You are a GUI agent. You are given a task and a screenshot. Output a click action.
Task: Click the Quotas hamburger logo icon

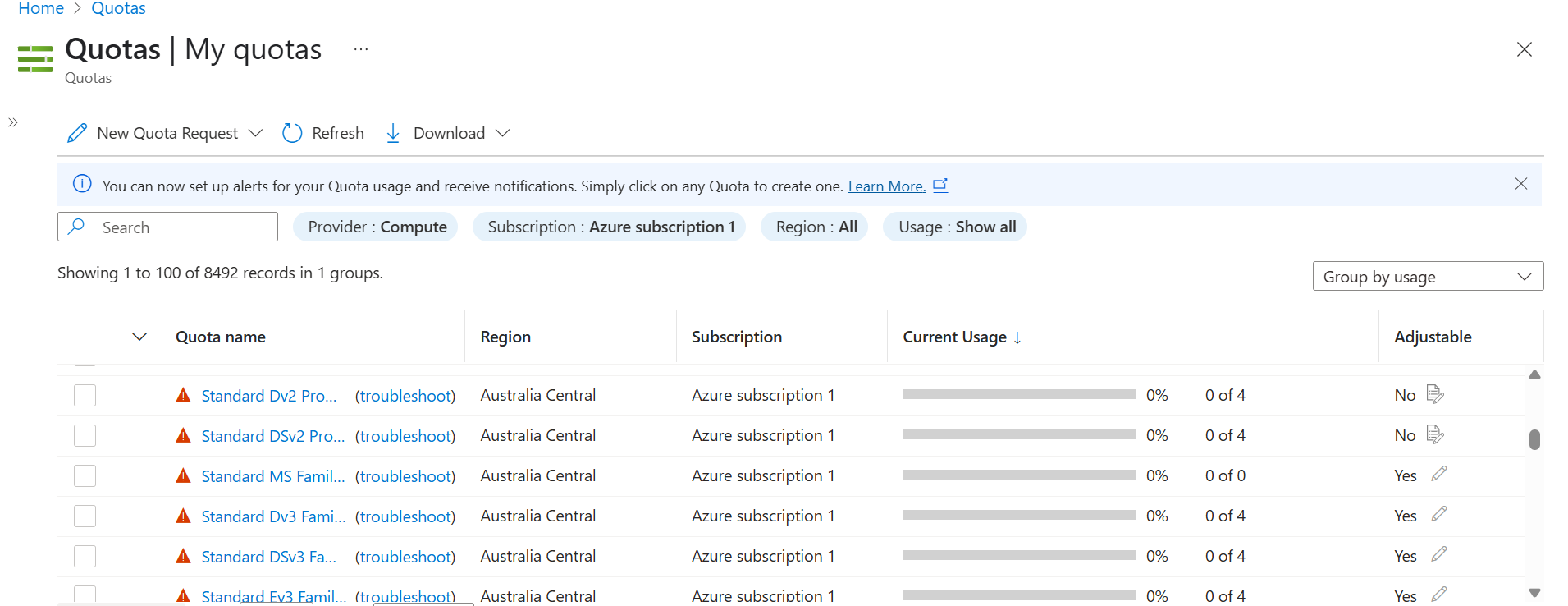coord(35,59)
